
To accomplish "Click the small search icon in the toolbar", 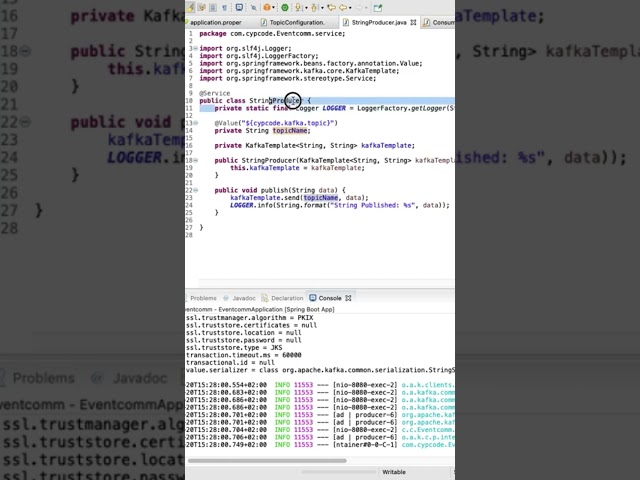I will click(254, 8).
